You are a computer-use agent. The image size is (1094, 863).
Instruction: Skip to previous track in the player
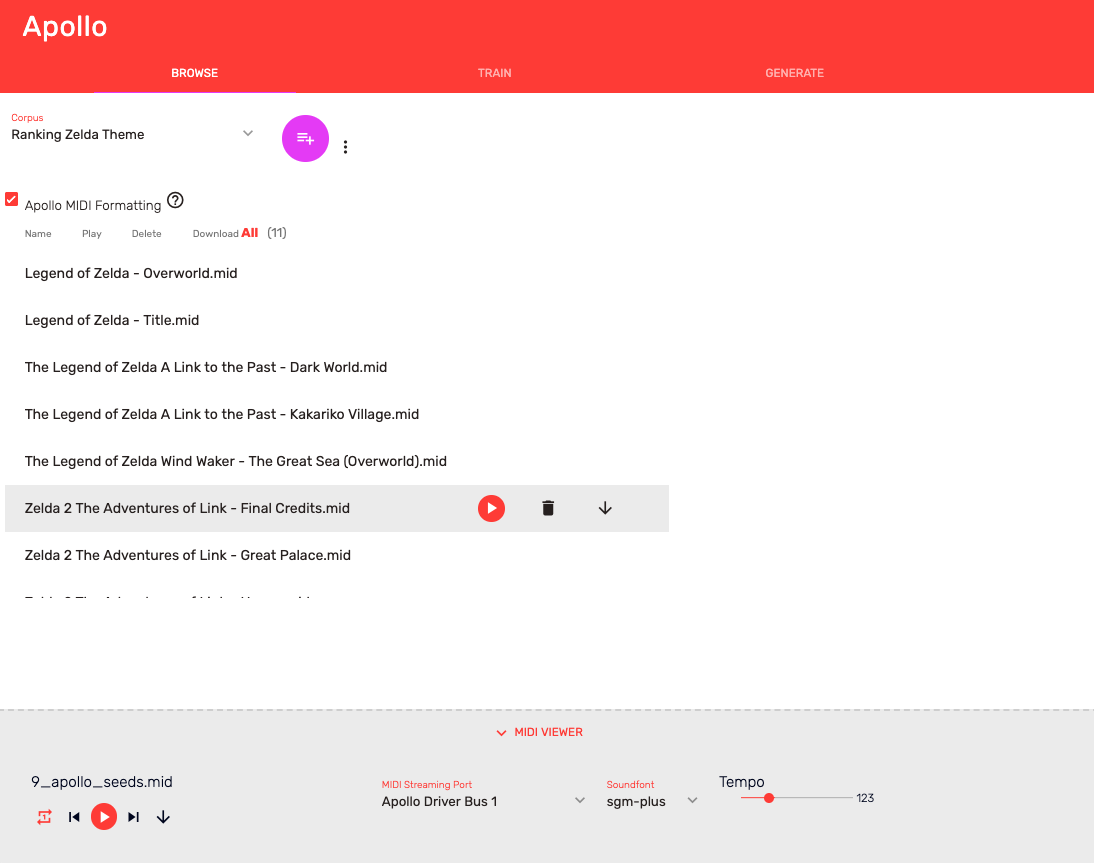(x=74, y=817)
